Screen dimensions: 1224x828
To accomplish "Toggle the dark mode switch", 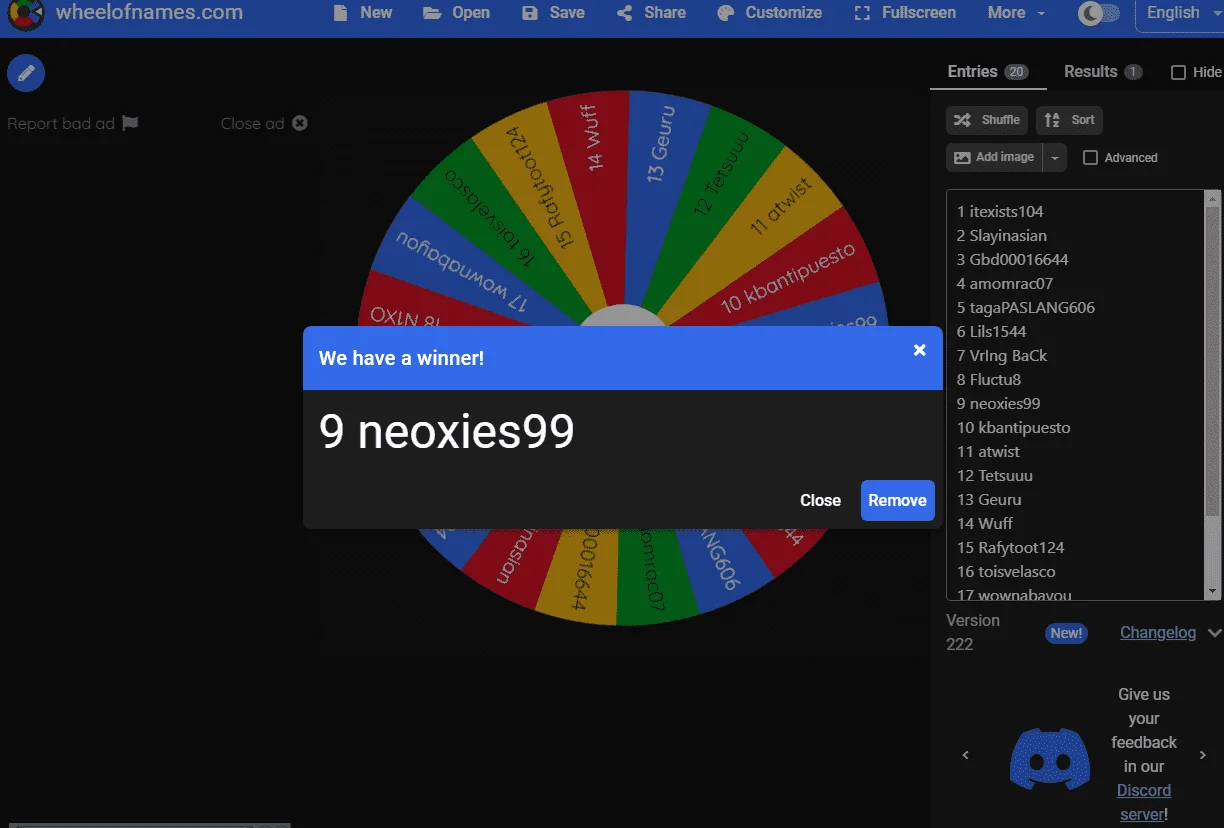I will [x=1099, y=13].
